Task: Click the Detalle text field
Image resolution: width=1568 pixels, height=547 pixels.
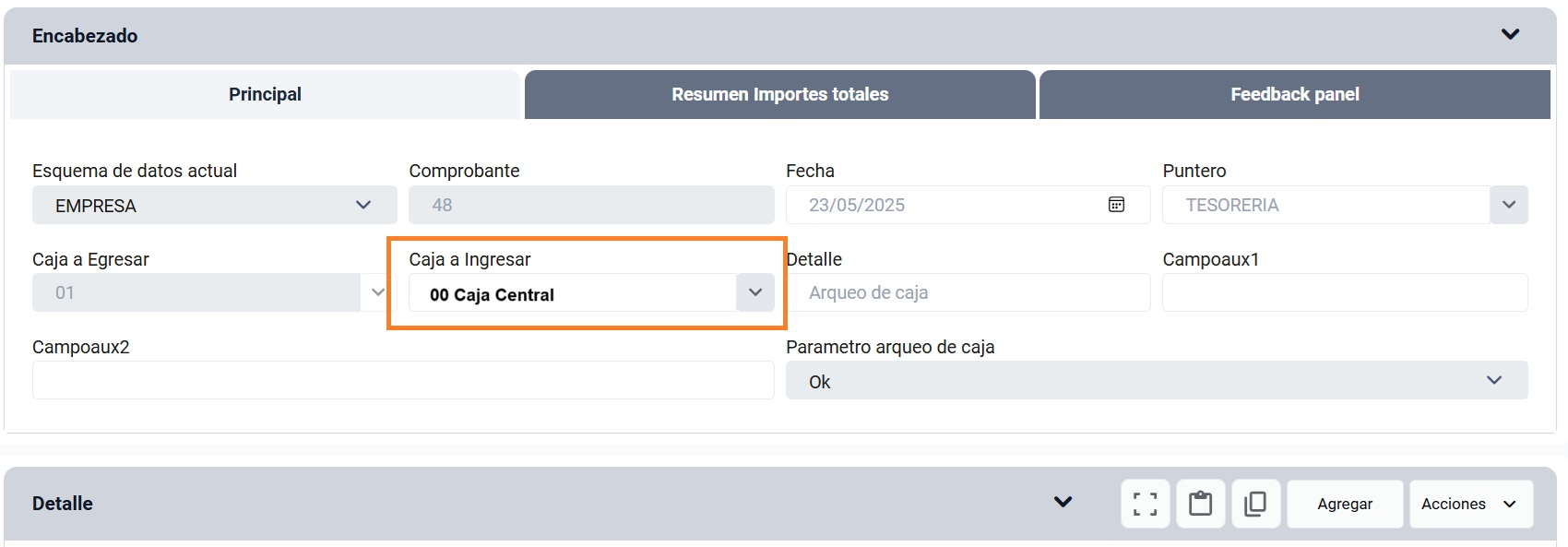Action: click(968, 292)
